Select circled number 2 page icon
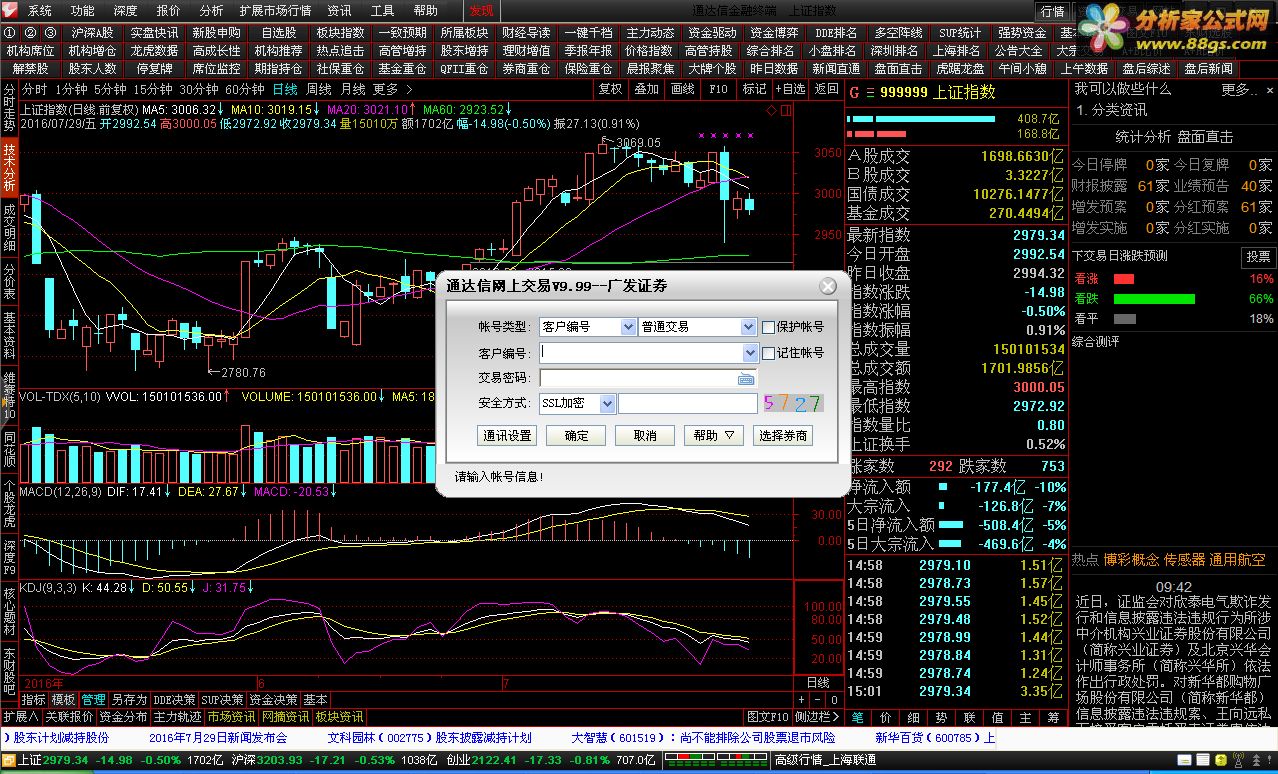 (x=28, y=33)
